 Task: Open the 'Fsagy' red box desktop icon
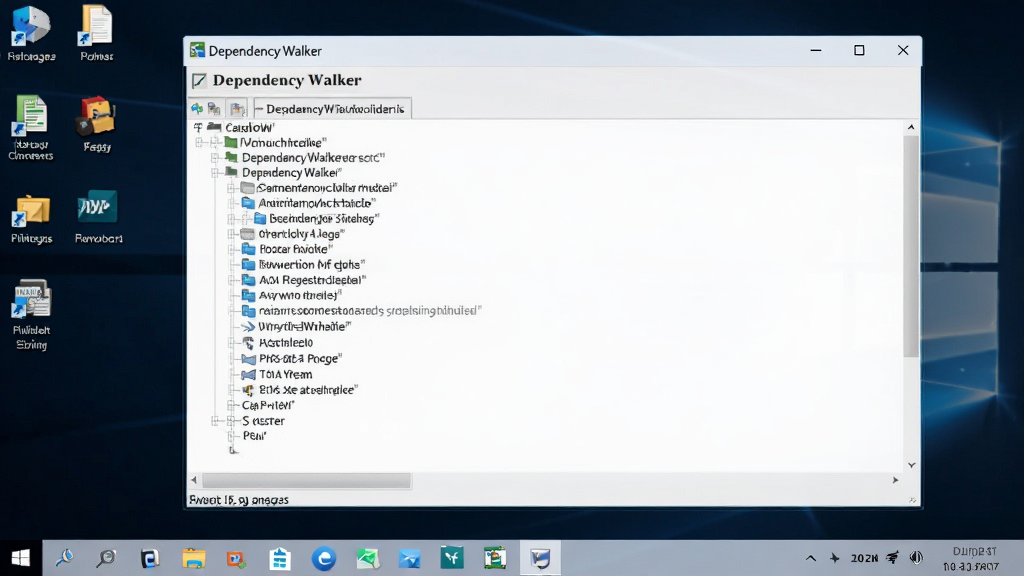point(97,124)
